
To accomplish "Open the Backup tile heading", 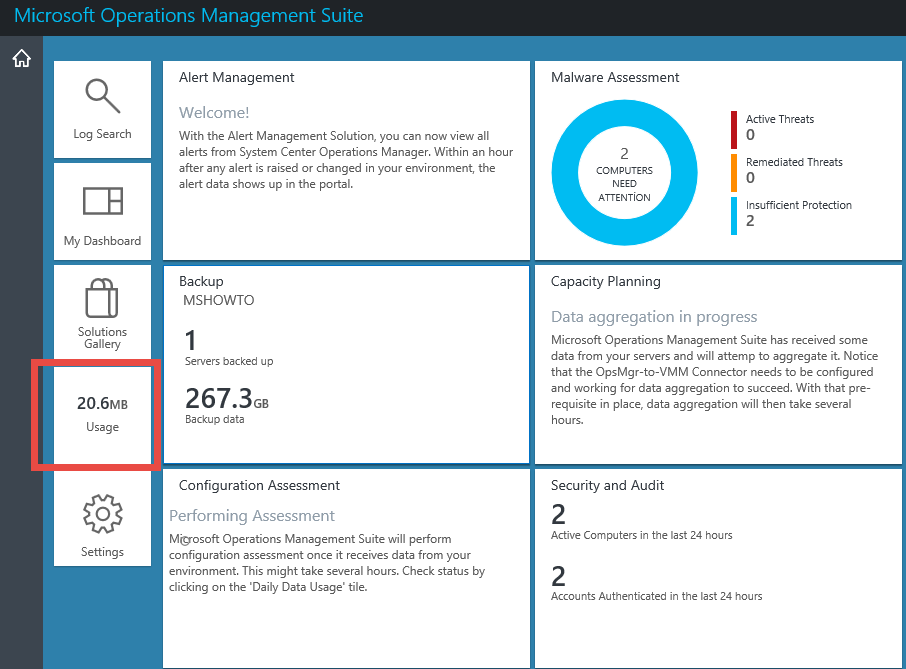I will point(201,281).
